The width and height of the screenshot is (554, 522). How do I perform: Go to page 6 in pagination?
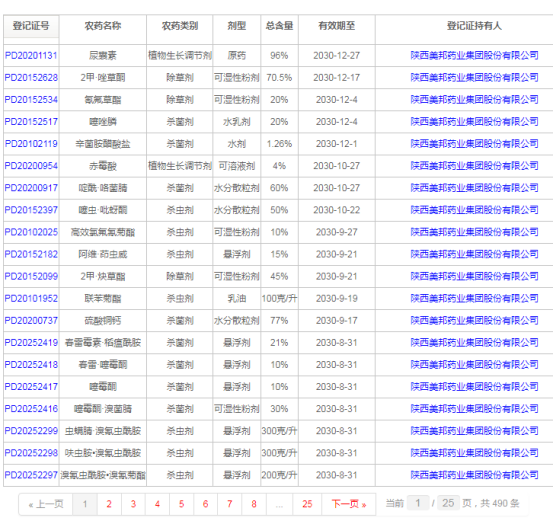click(205, 504)
